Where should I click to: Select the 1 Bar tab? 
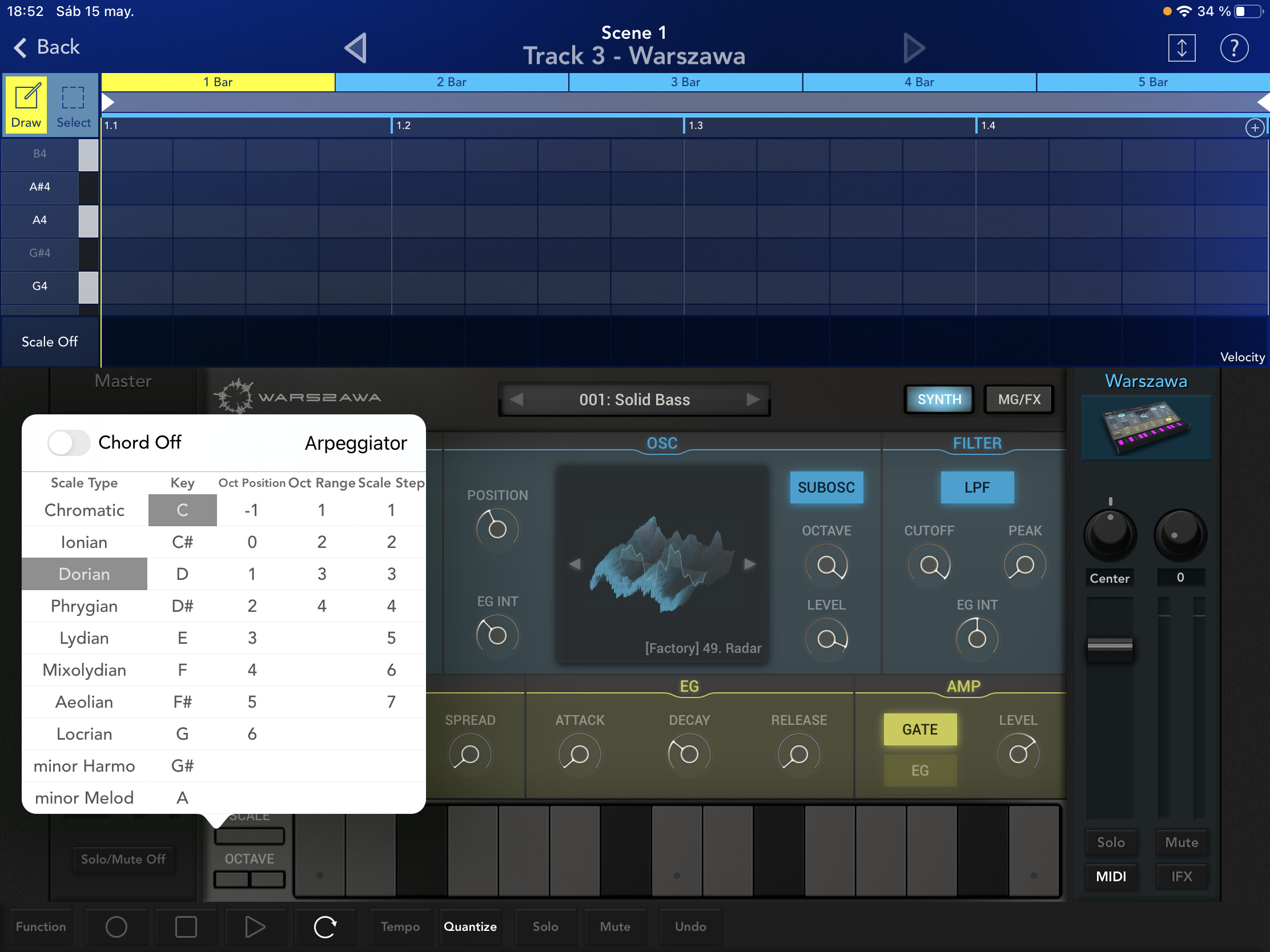pos(218,82)
